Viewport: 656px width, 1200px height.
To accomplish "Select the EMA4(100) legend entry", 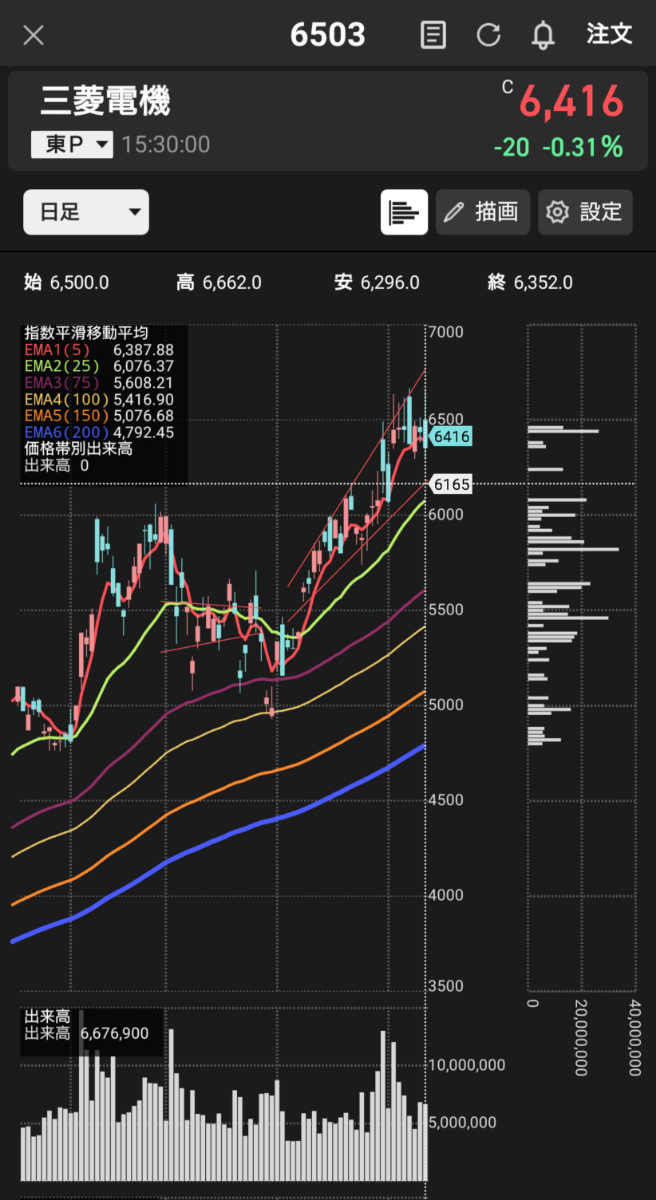I will (x=99, y=399).
